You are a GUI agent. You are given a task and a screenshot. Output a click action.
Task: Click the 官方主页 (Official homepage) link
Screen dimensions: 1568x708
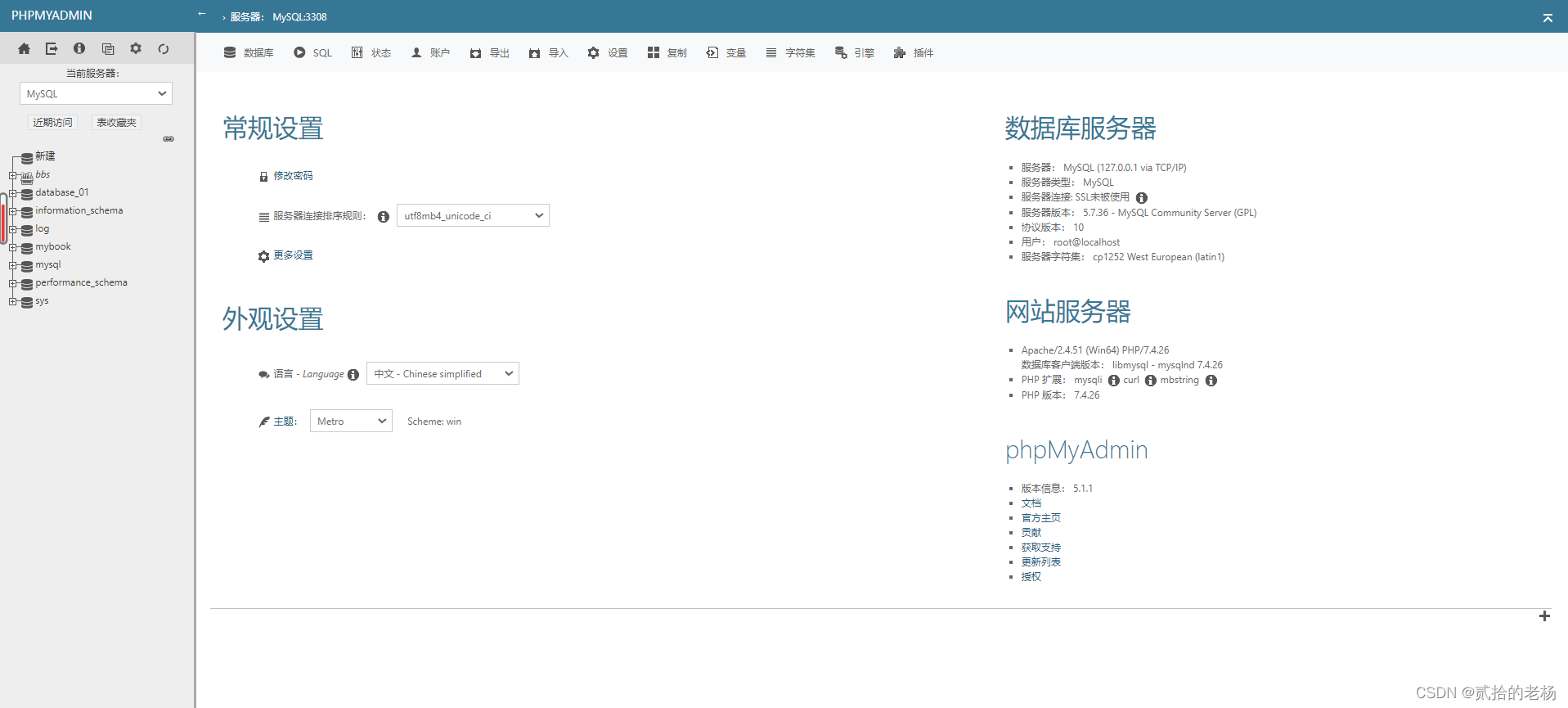(x=1041, y=518)
